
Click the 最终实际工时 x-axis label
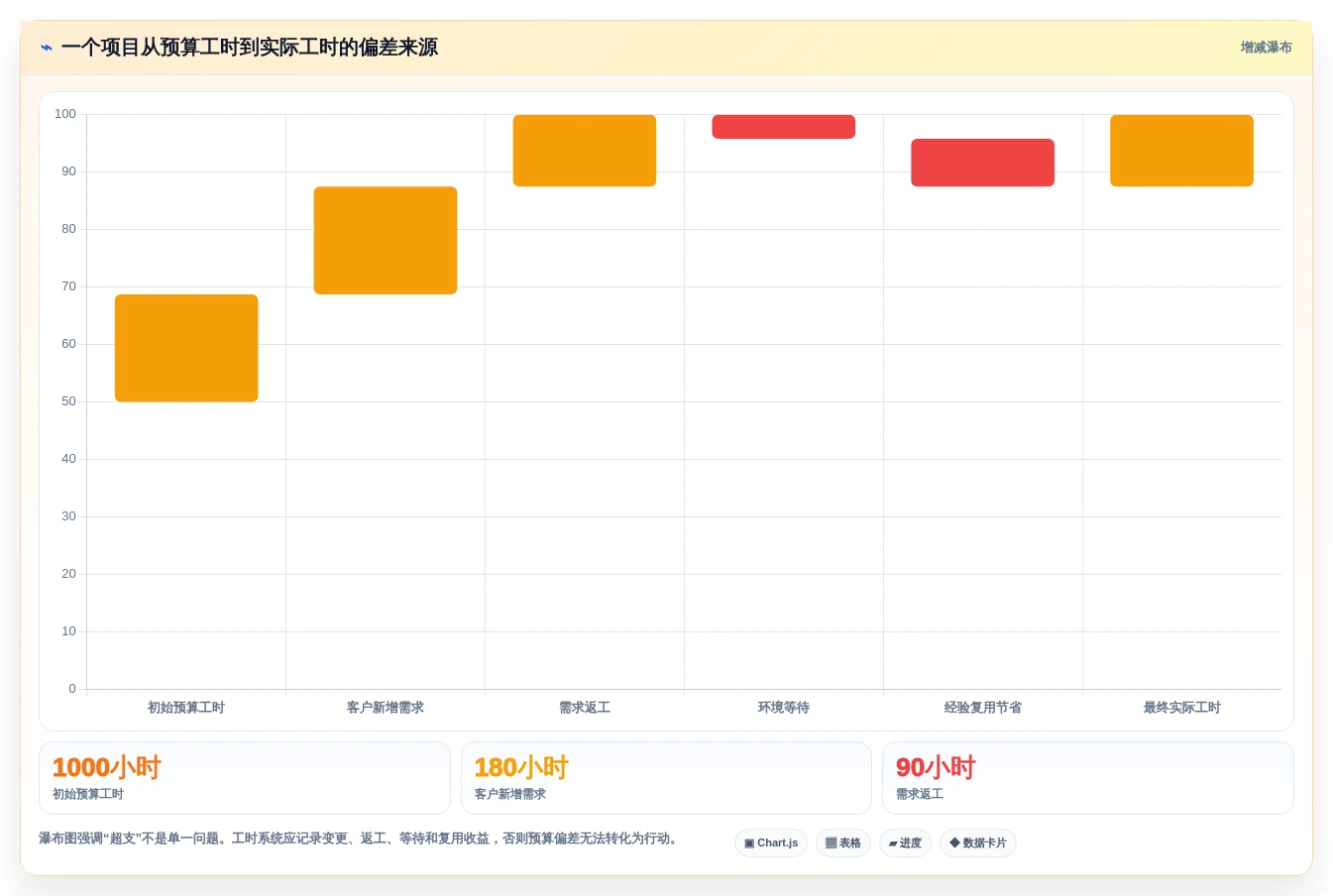[1182, 708]
